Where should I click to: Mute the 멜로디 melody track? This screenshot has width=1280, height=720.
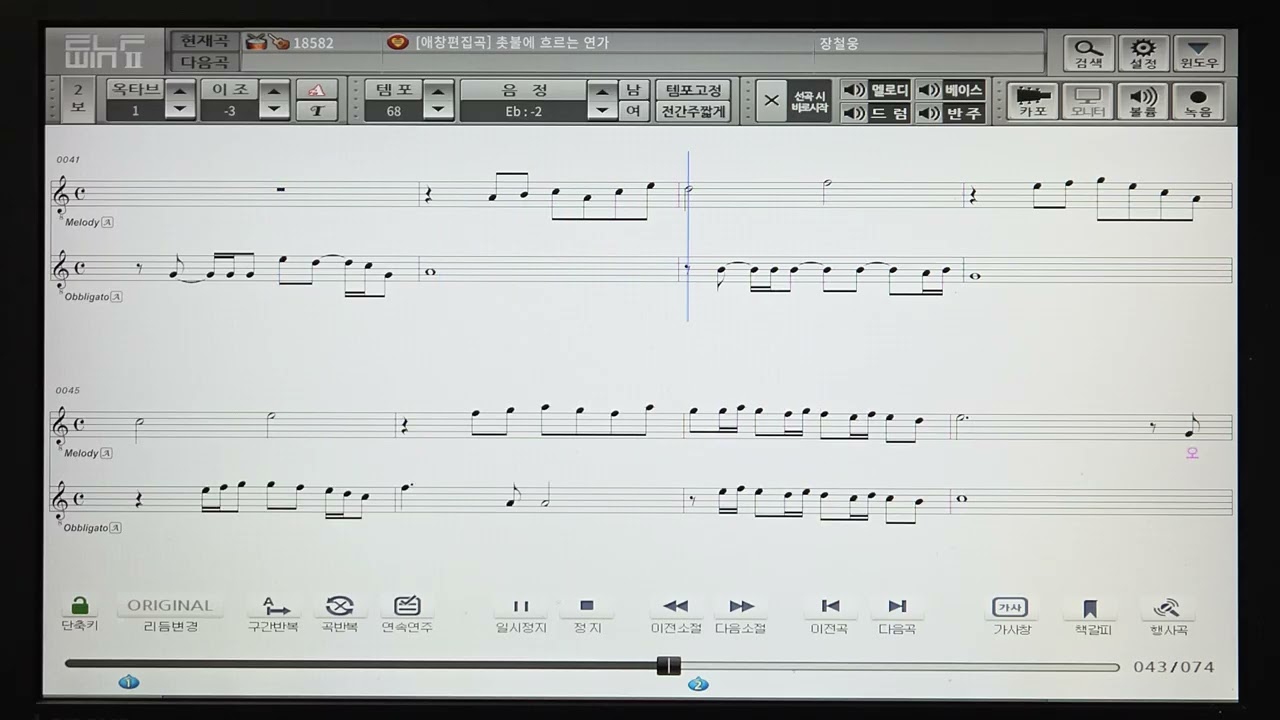(x=876, y=90)
